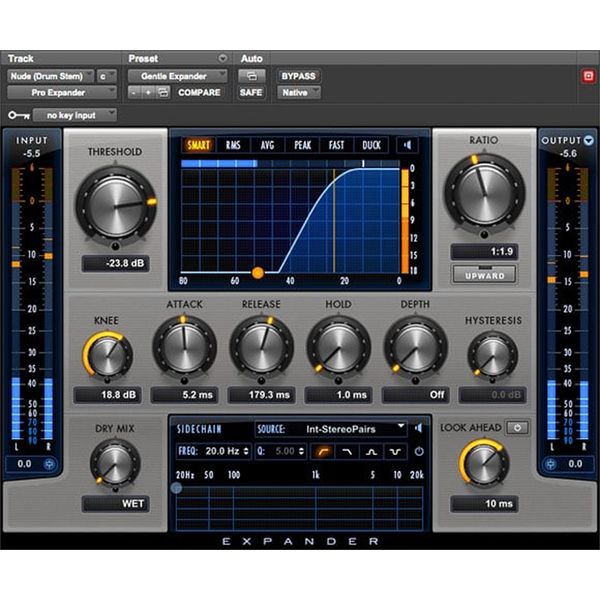
Task: Toggle BYPASS on the plugin
Action: click(x=298, y=76)
